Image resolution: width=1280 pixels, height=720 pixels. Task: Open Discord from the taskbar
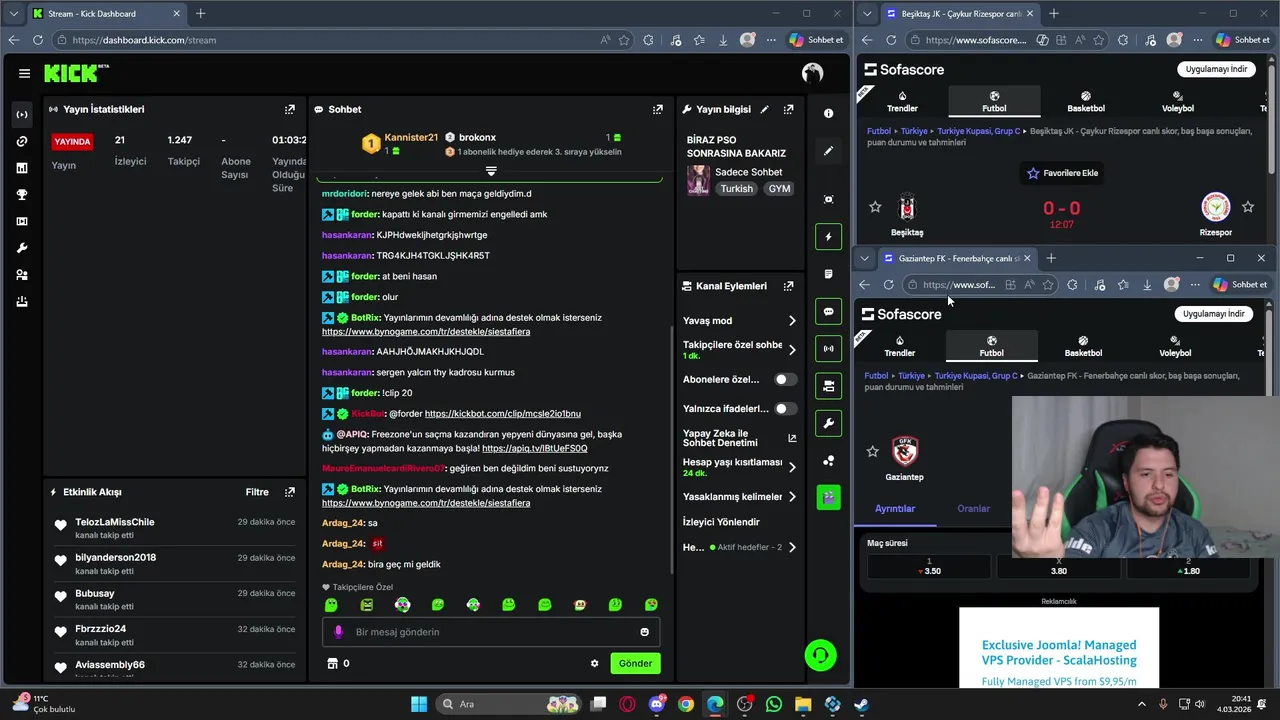pyautogui.click(x=657, y=704)
